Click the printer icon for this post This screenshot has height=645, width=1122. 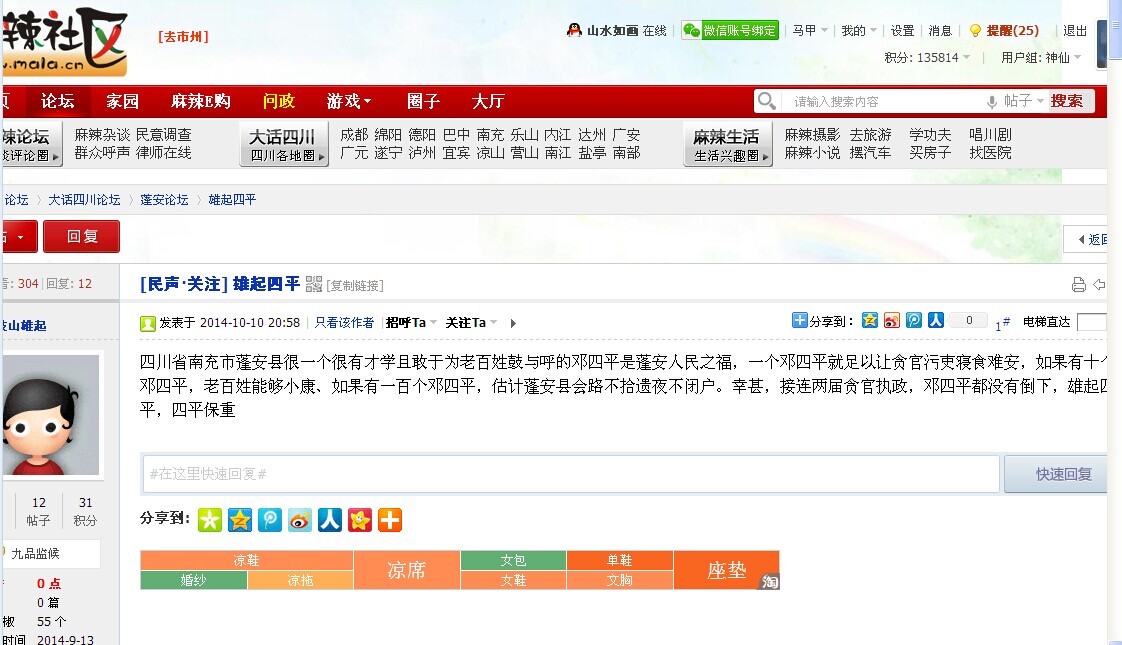coord(1078,285)
